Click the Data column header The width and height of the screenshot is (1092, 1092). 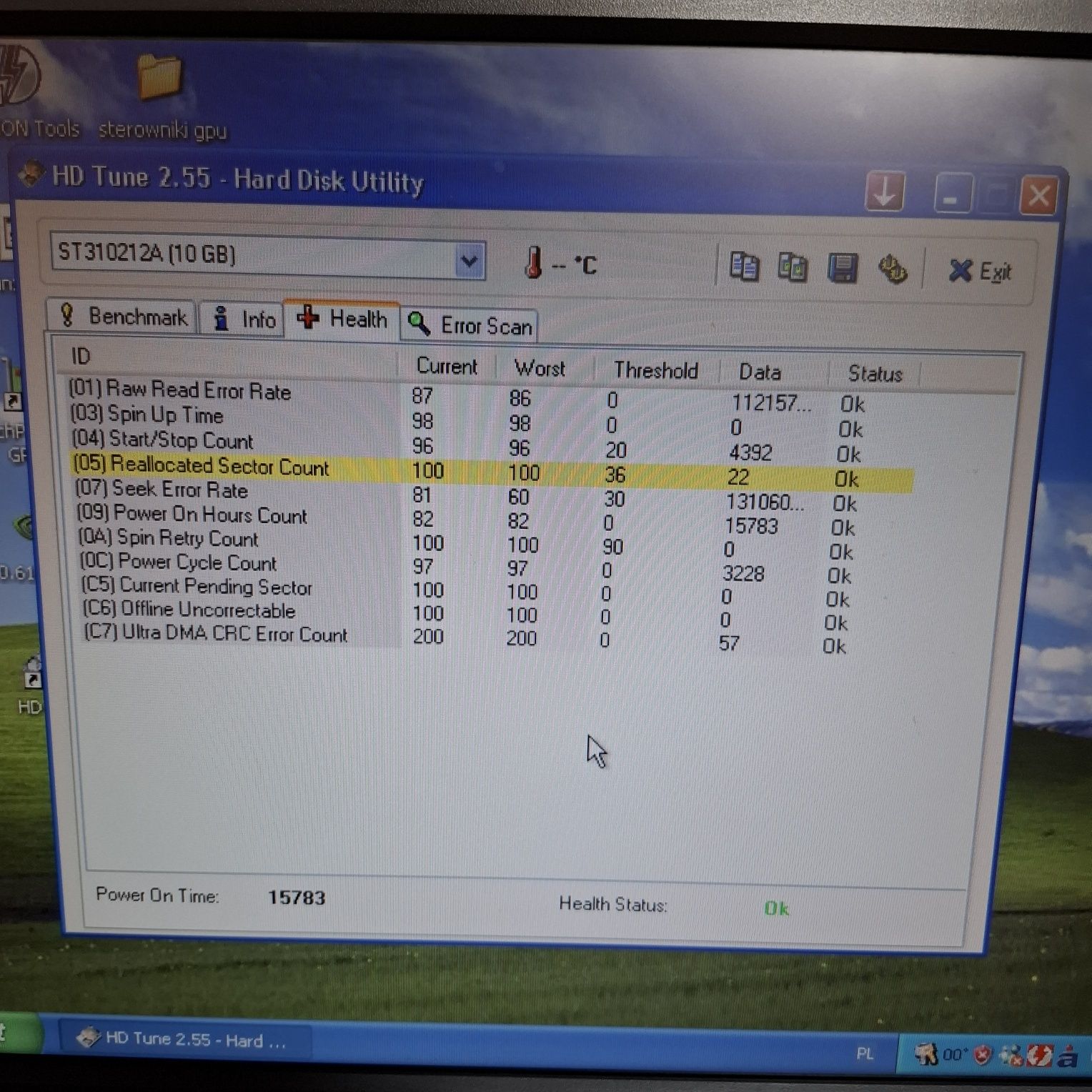(760, 372)
